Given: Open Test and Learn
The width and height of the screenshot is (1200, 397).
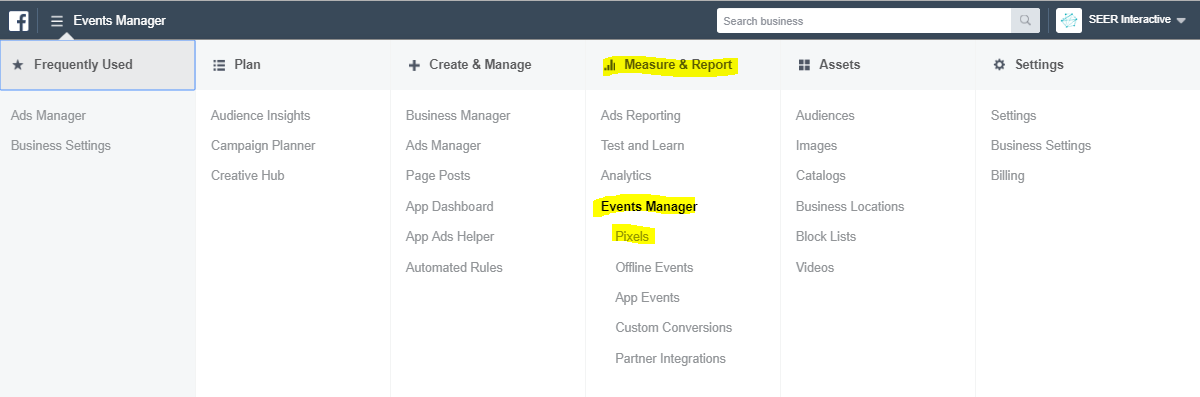Looking at the screenshot, I should point(642,145).
